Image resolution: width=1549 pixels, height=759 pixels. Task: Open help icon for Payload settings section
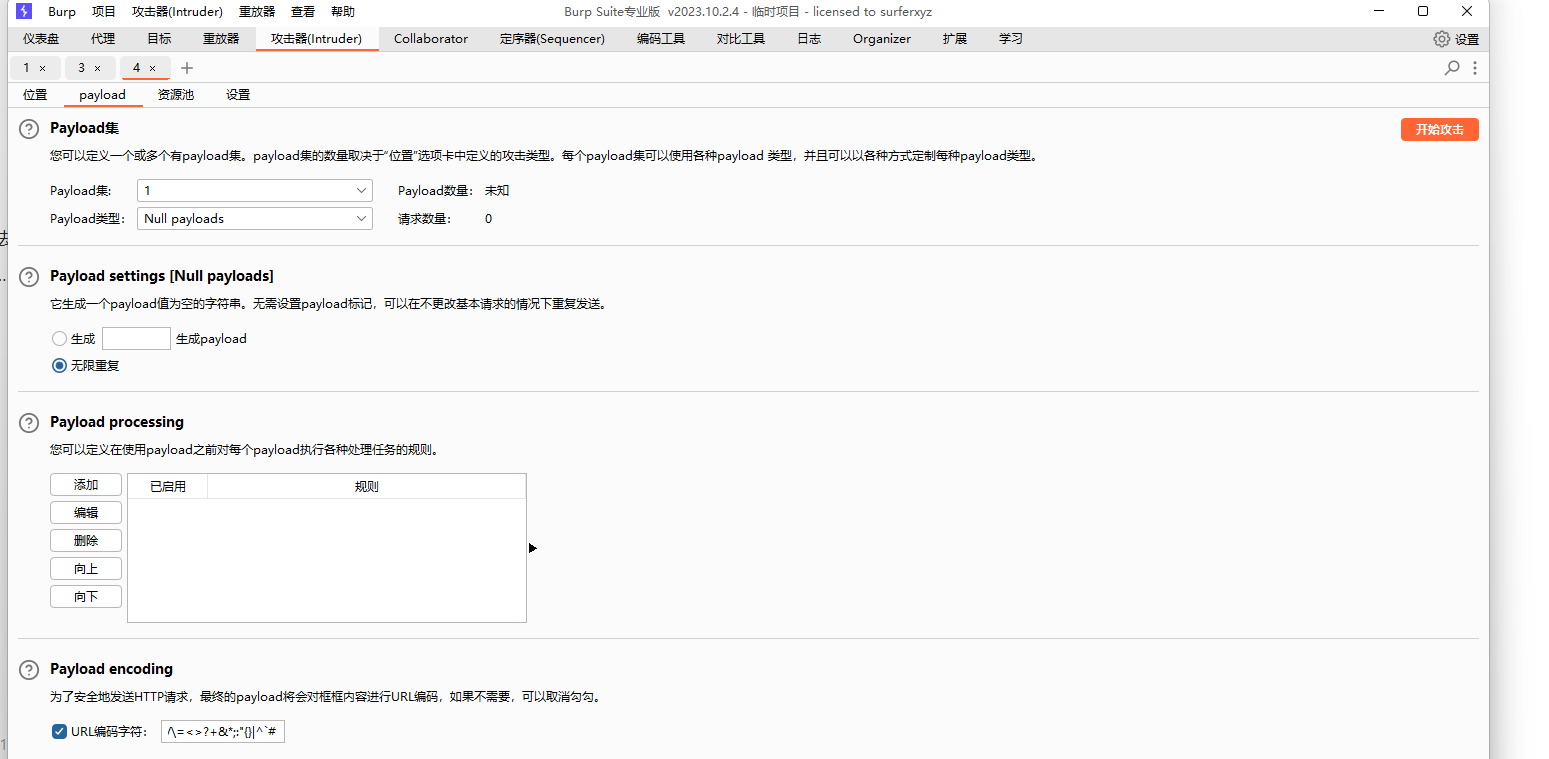(x=29, y=277)
